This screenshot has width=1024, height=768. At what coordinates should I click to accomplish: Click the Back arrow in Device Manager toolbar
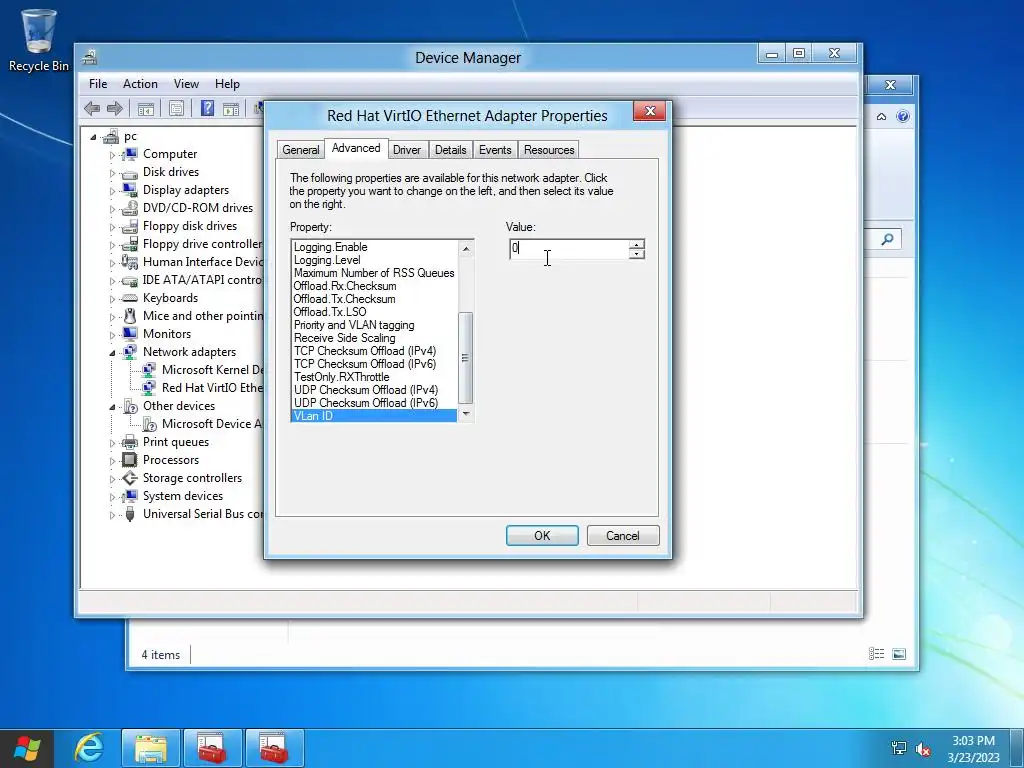coord(92,108)
